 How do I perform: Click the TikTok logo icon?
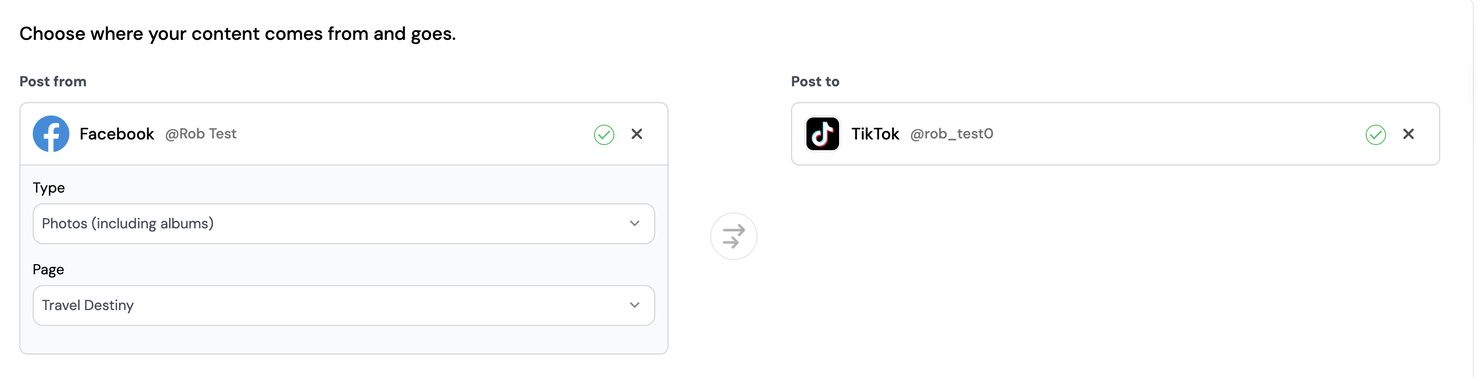823,134
